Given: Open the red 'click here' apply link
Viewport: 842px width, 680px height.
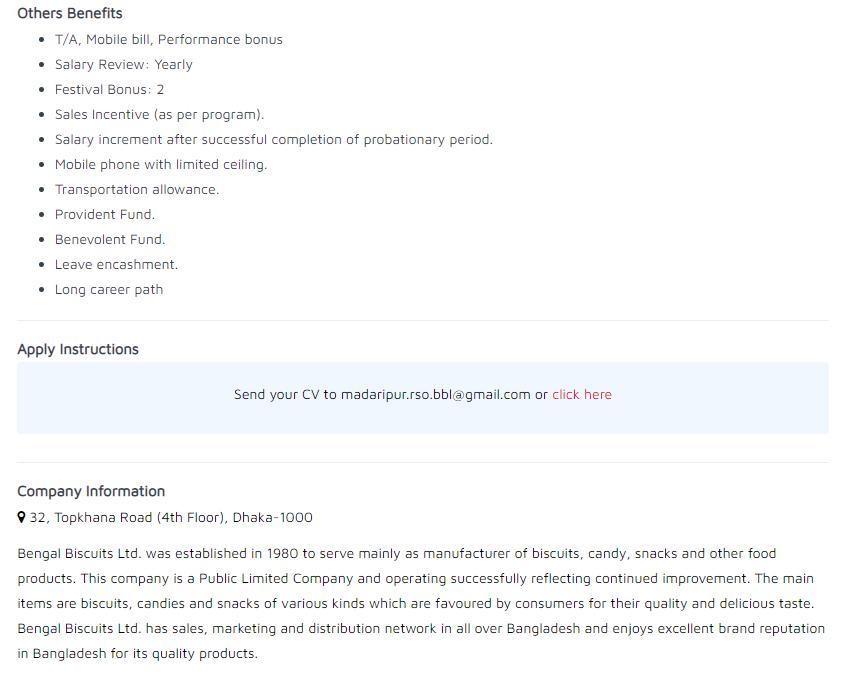Looking at the screenshot, I should tap(582, 394).
